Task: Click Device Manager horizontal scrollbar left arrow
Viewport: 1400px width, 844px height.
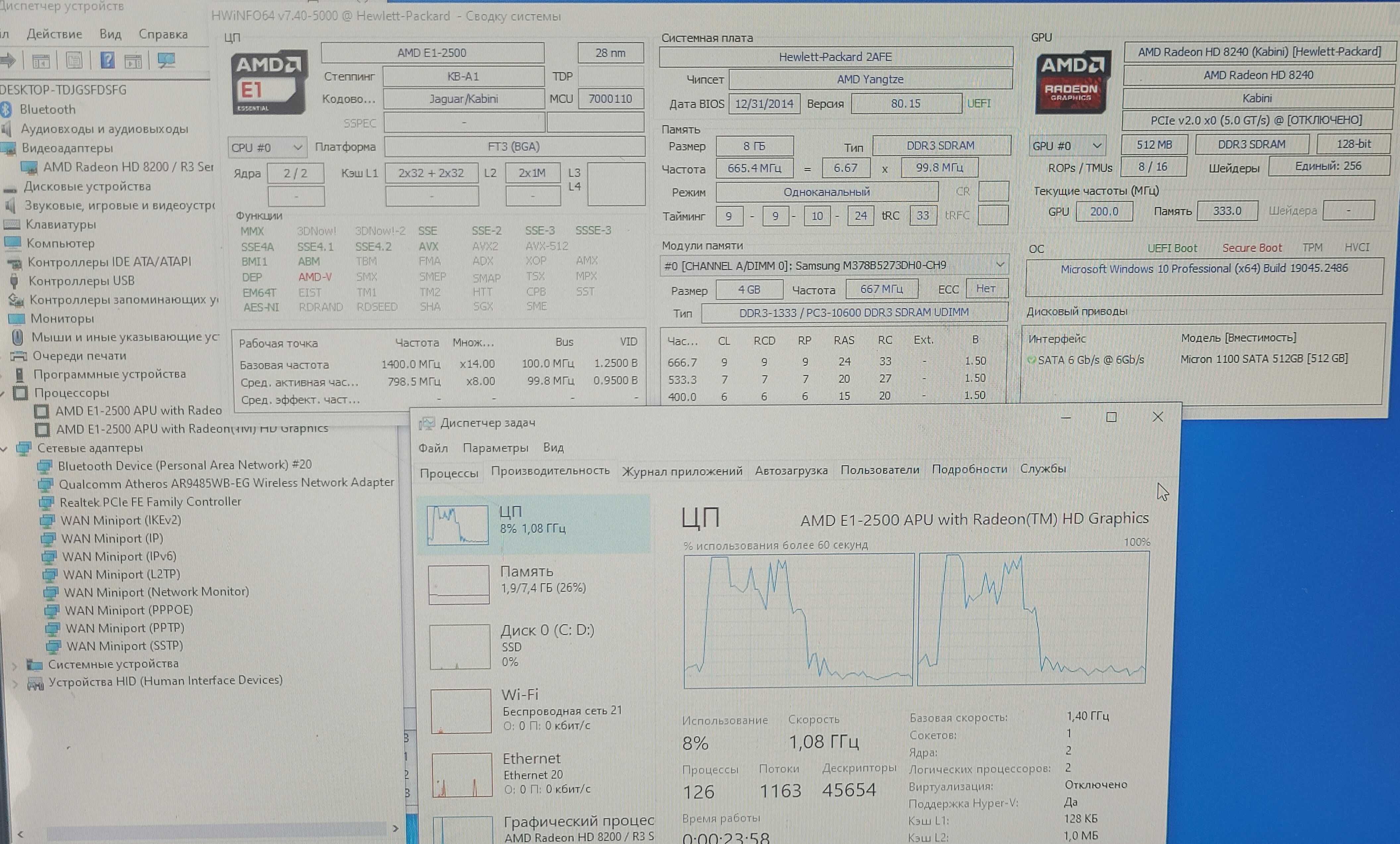Action: [x=21, y=834]
